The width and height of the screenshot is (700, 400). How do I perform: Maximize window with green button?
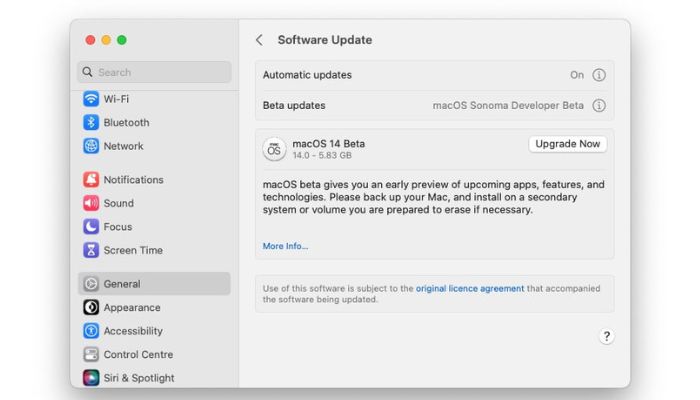122,40
